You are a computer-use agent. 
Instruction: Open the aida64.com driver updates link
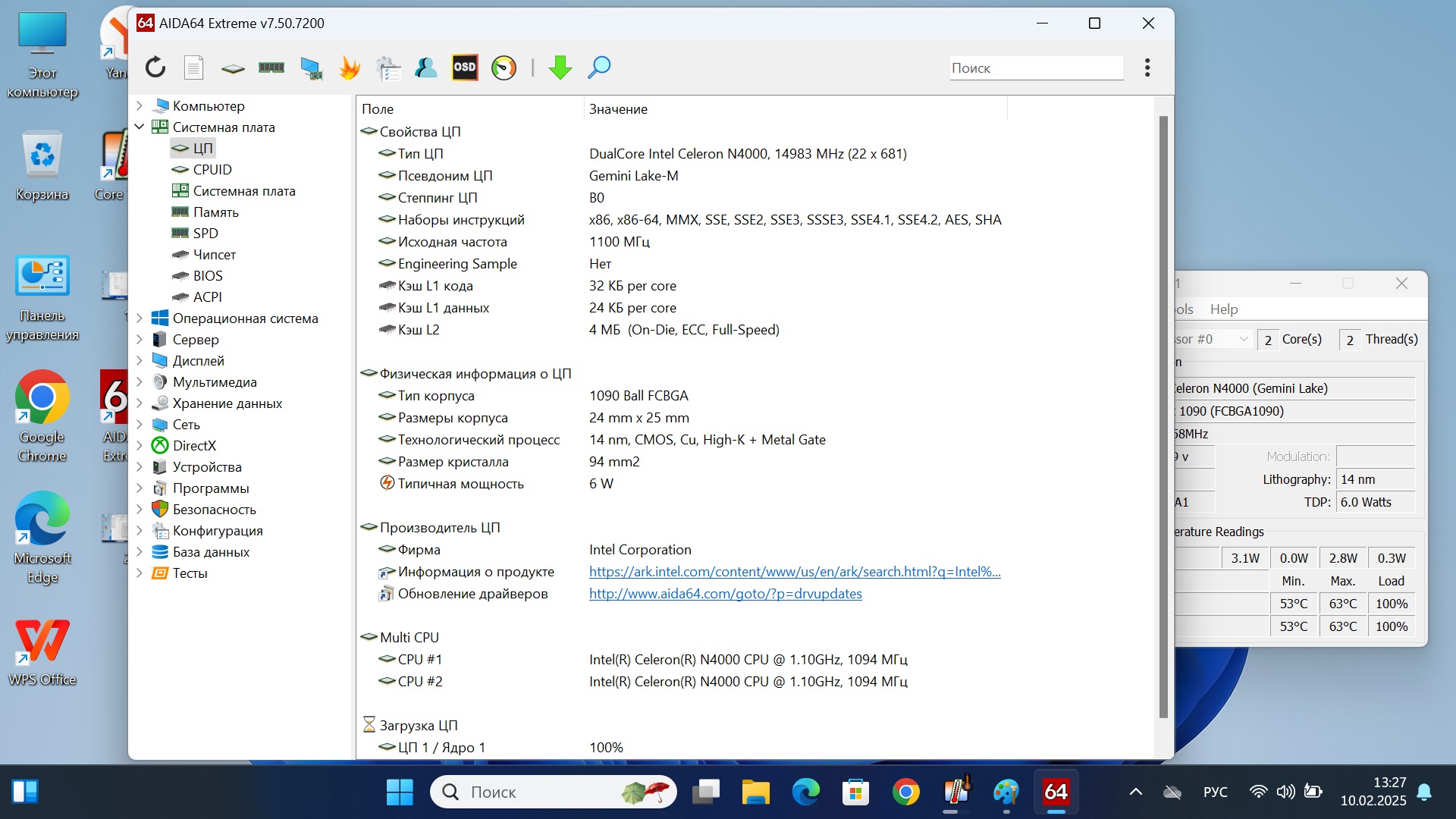[725, 593]
